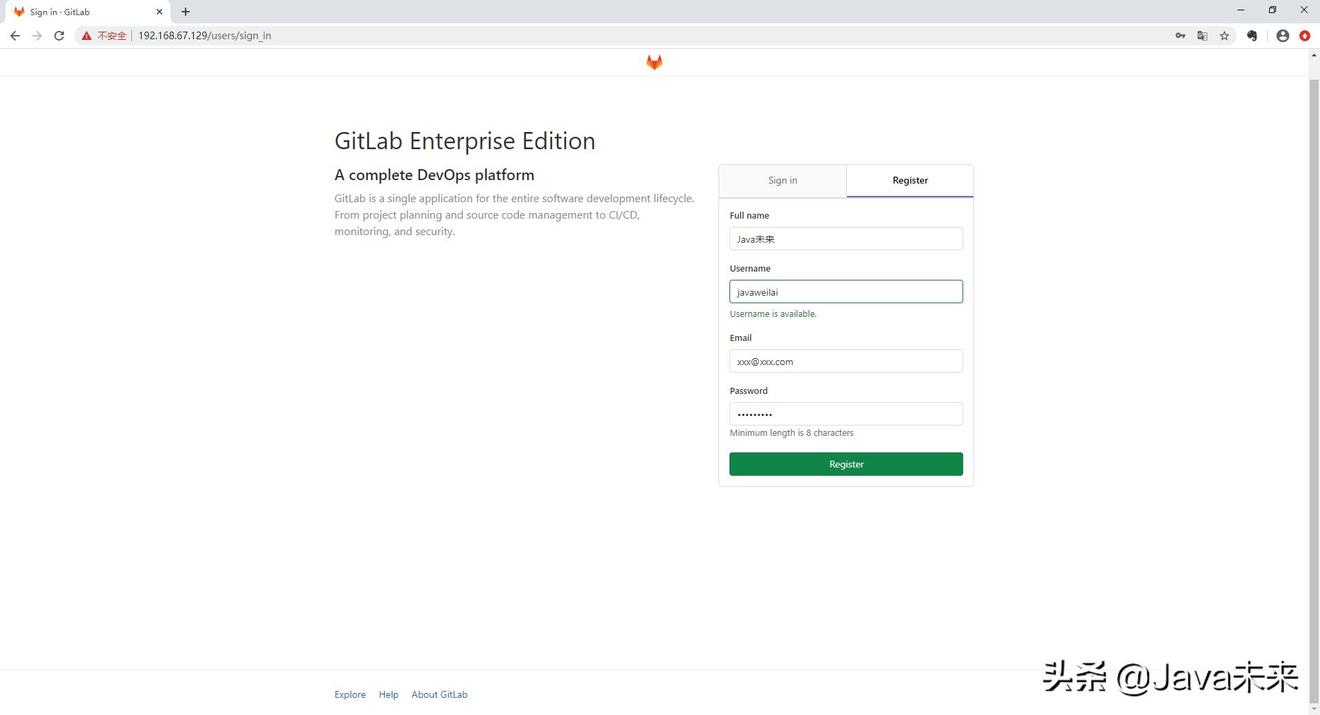
Task: Open the saved passwords key icon
Action: point(1180,36)
